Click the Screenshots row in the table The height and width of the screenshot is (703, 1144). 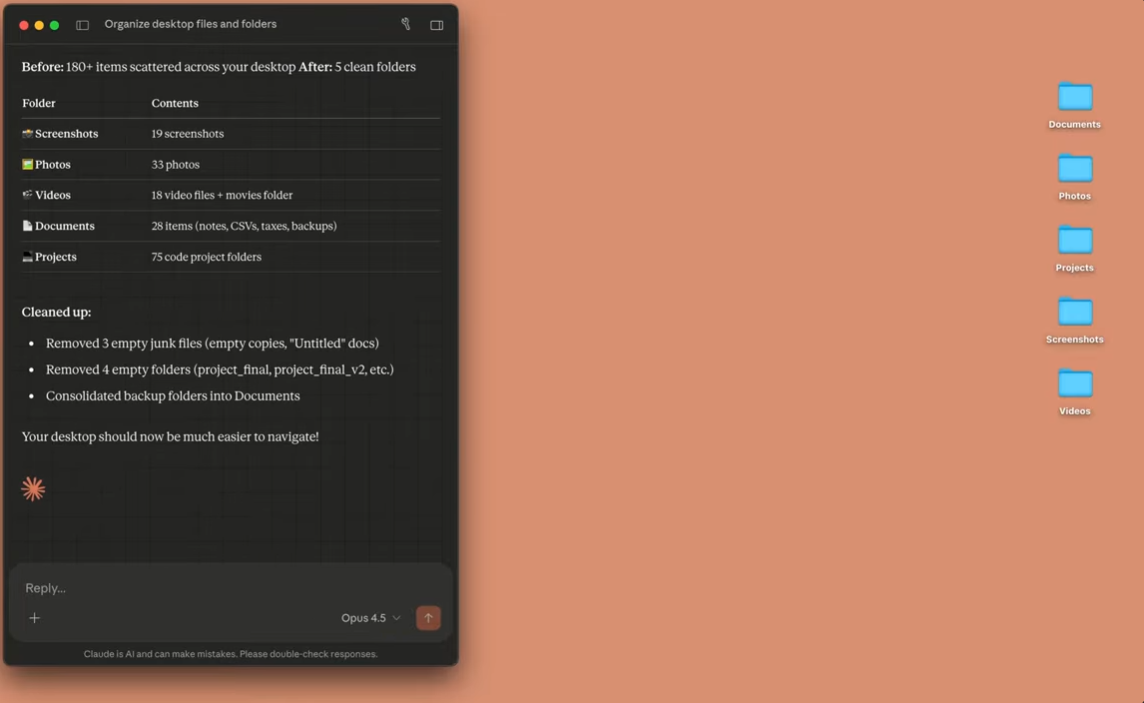coord(66,134)
